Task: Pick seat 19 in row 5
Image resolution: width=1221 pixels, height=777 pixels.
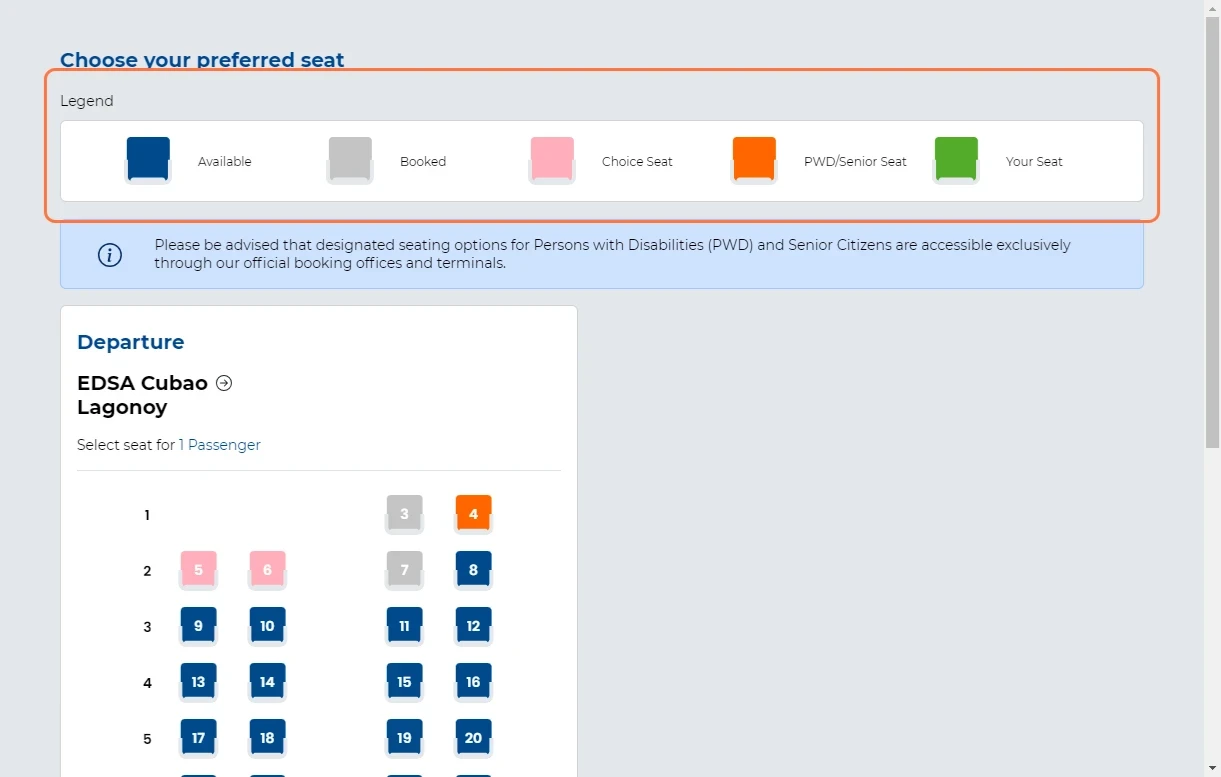Action: coord(404,738)
